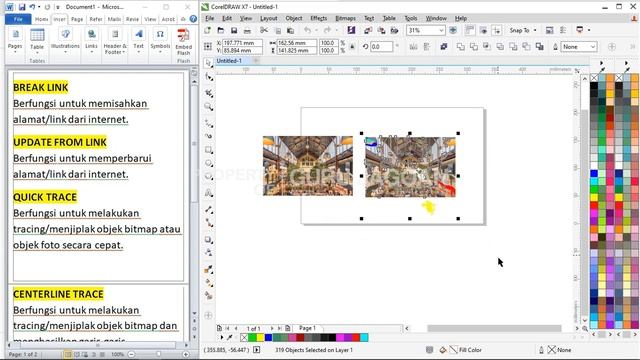Image resolution: width=640 pixels, height=360 pixels.
Task: Click Word zoom out minus button
Action: (131, 354)
